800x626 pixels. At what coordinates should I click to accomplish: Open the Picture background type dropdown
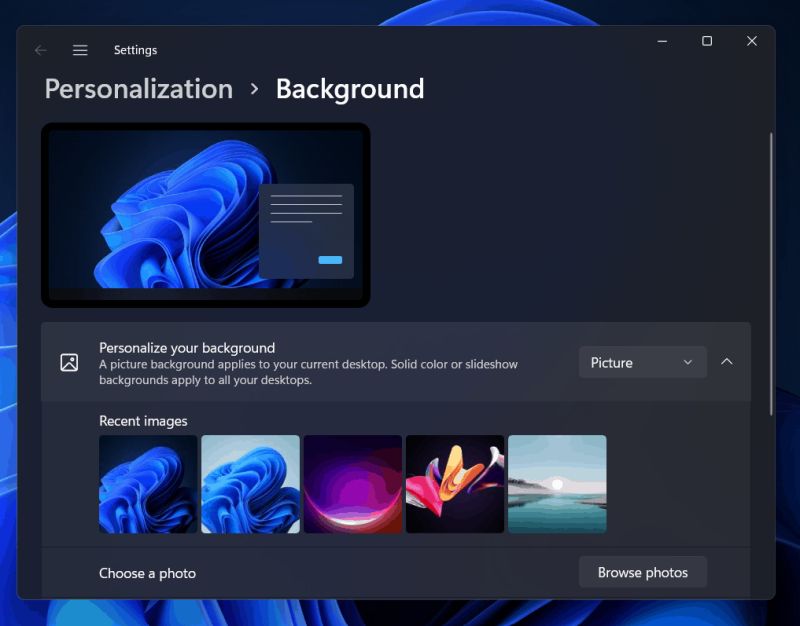642,362
